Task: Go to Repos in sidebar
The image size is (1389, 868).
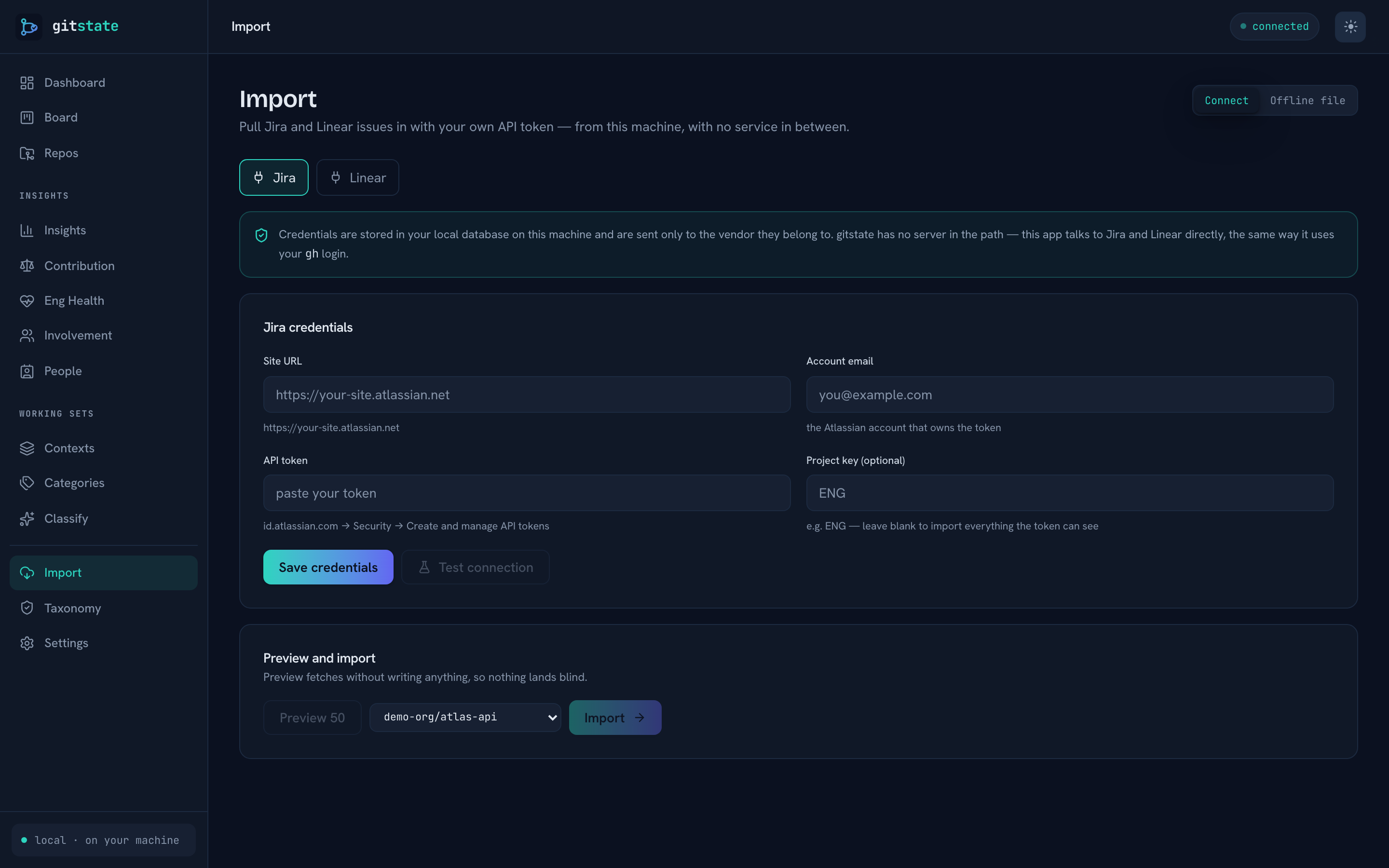Action: coord(103,153)
